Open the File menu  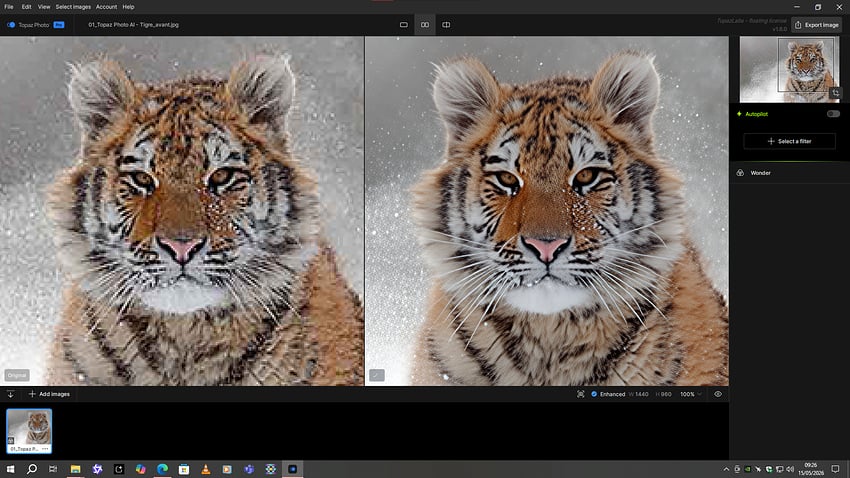tap(9, 7)
